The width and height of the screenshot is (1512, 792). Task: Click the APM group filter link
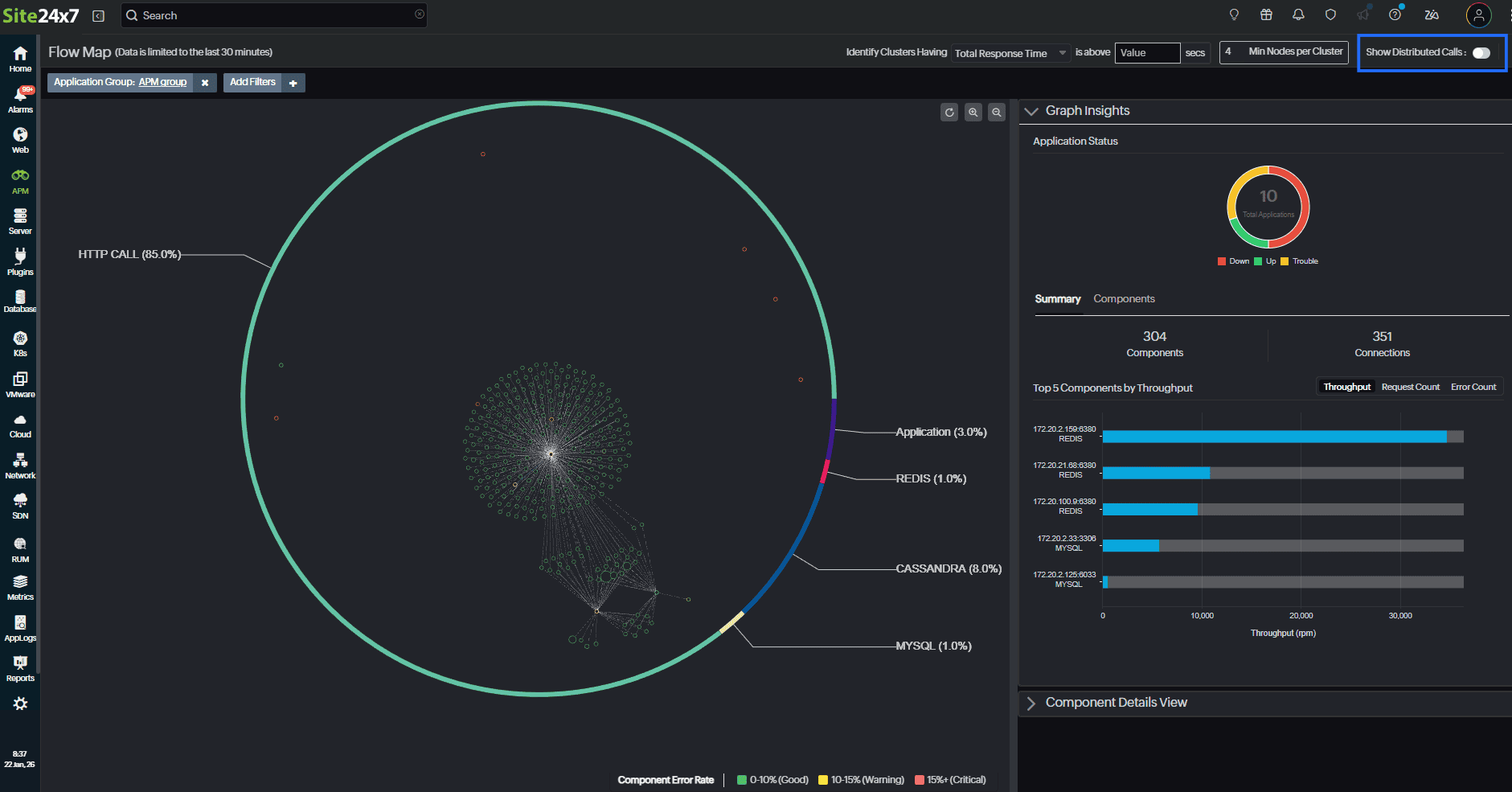(162, 82)
